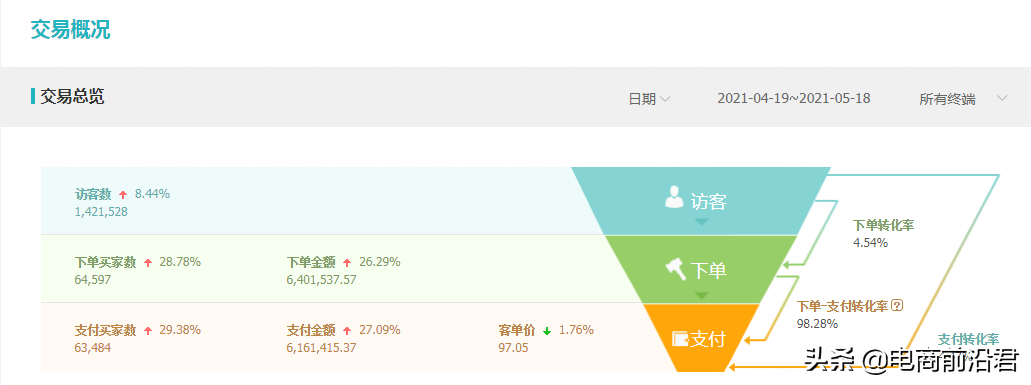This screenshot has width=1031, height=385.
Task: Click the 支付金额 metric label
Action: click(x=311, y=330)
